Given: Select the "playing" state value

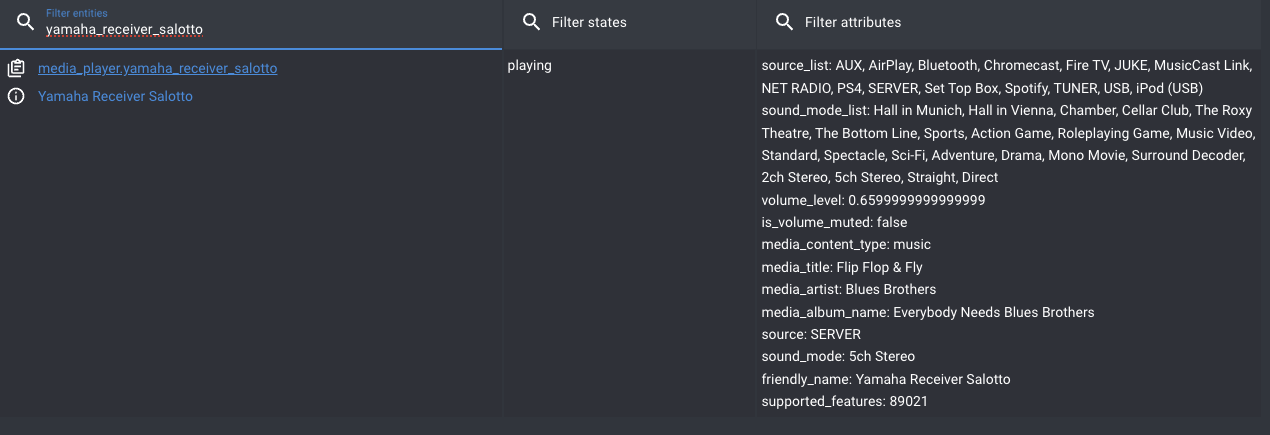Looking at the screenshot, I should (529, 66).
